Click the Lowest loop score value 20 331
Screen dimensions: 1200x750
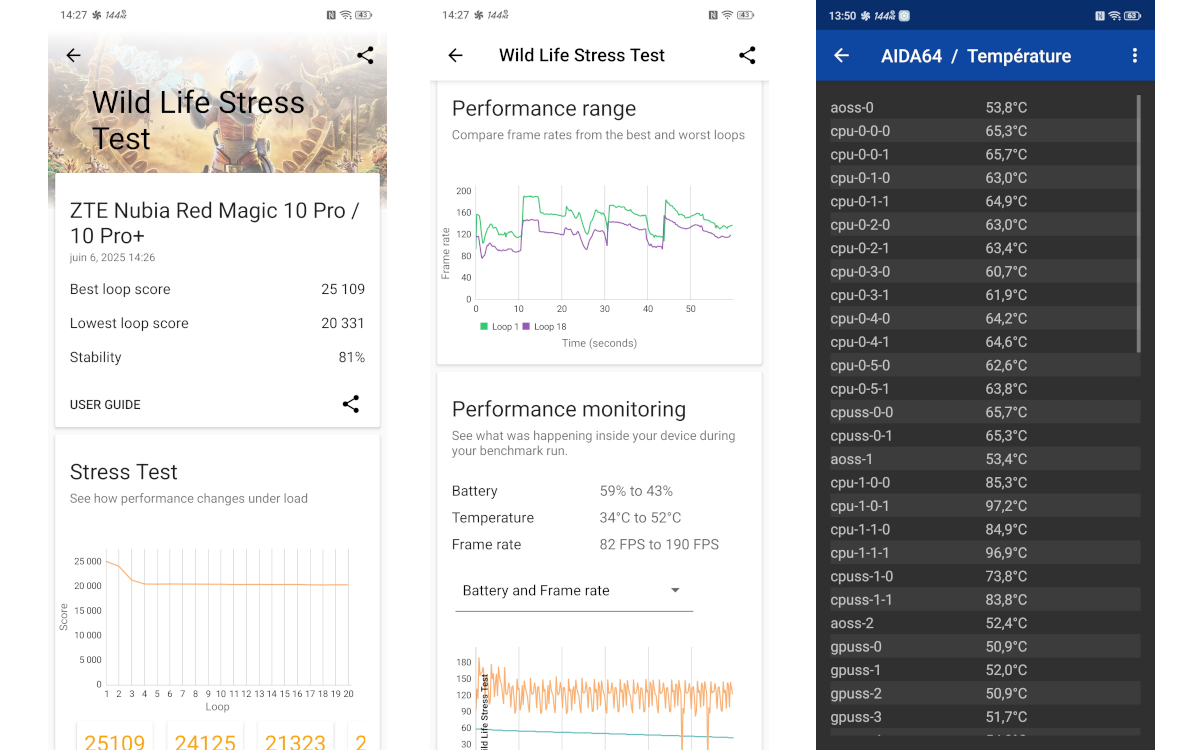coord(343,323)
